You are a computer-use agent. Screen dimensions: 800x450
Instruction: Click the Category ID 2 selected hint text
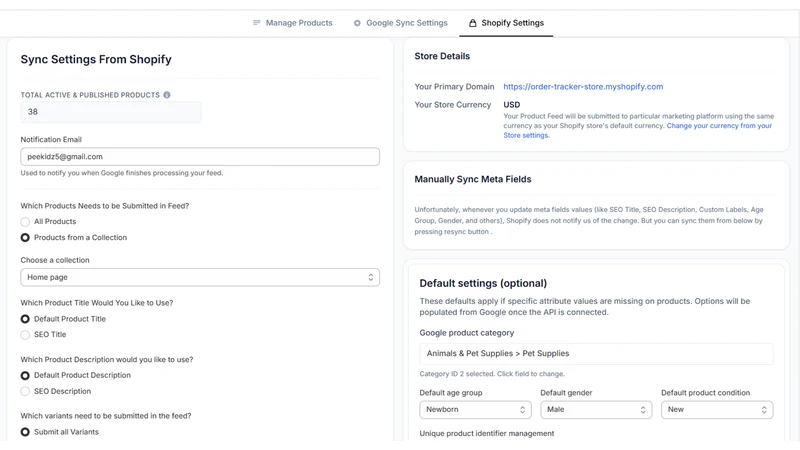click(x=492, y=374)
